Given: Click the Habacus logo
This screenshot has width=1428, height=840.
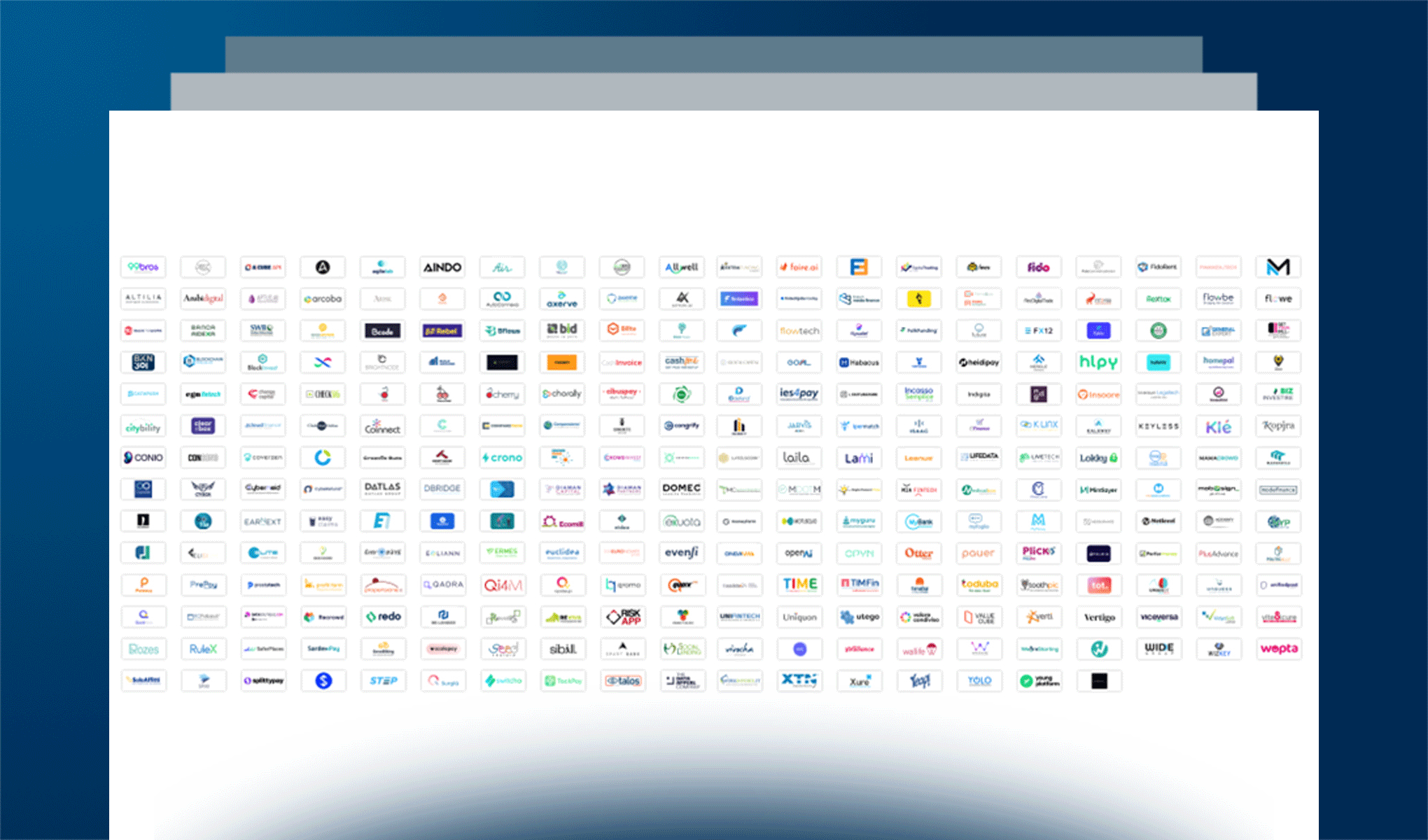Looking at the screenshot, I should (x=859, y=362).
